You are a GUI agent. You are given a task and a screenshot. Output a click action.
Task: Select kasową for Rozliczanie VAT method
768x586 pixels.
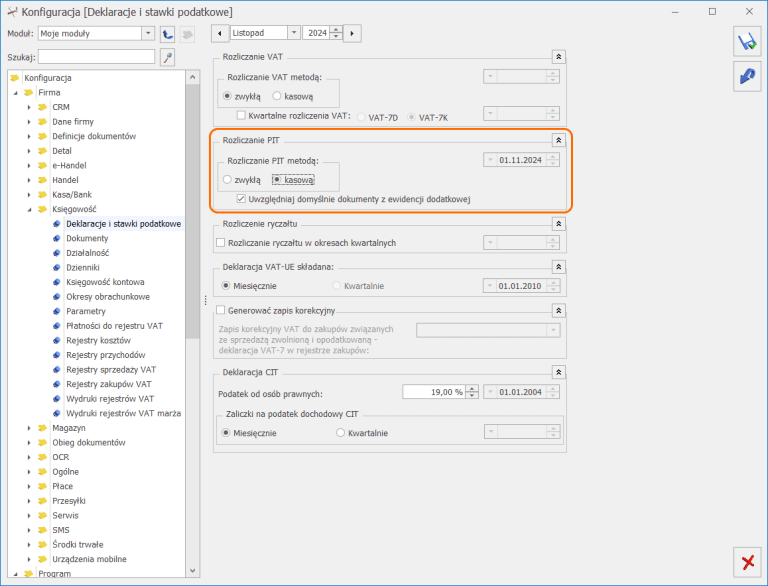click(x=277, y=96)
